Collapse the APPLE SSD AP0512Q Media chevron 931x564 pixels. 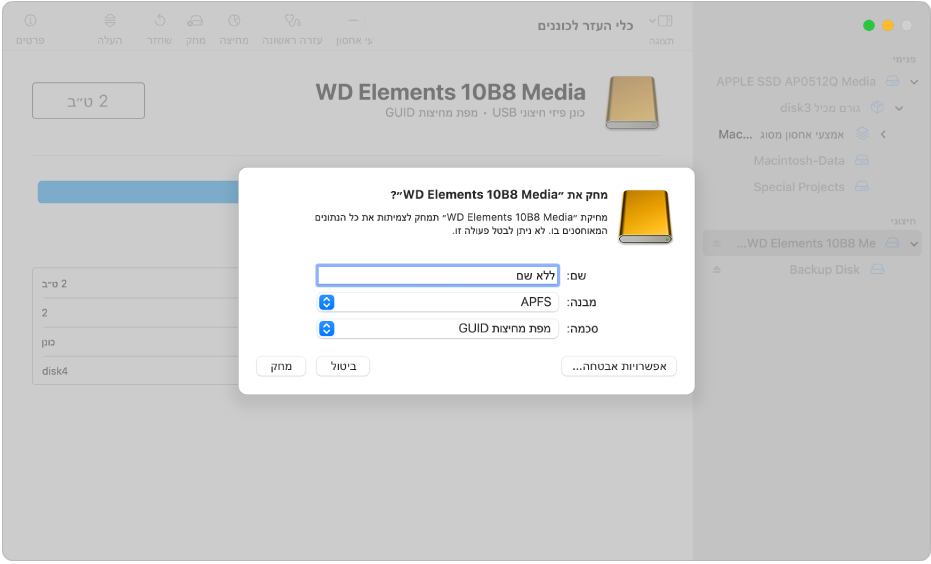coord(914,82)
